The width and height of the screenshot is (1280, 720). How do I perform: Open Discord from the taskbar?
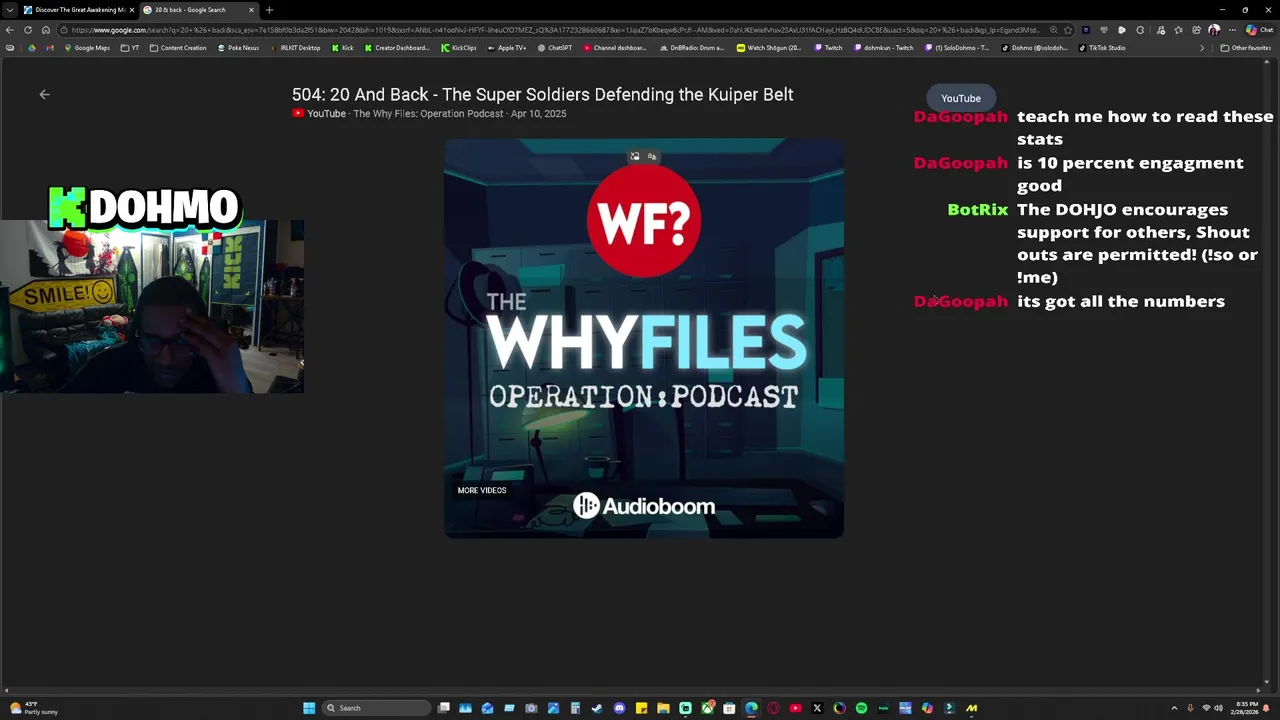pyautogui.click(x=619, y=708)
